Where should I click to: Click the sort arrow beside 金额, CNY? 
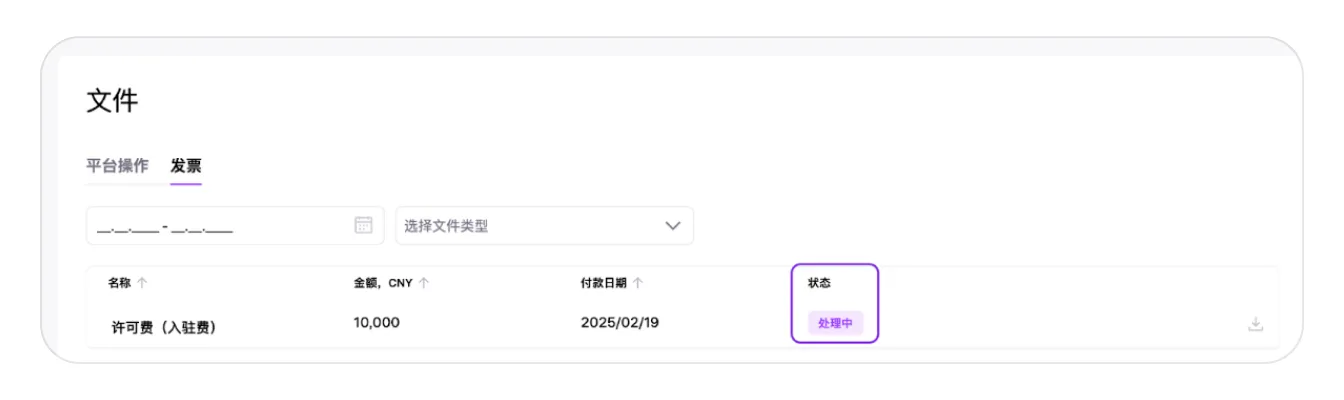(424, 283)
